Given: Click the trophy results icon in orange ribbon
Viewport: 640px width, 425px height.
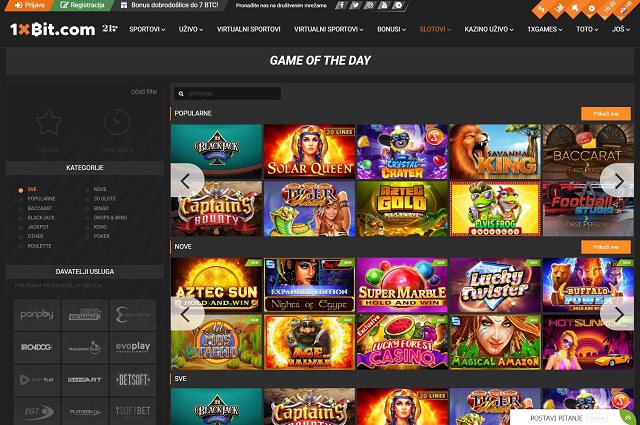Looking at the screenshot, I should point(575,8).
